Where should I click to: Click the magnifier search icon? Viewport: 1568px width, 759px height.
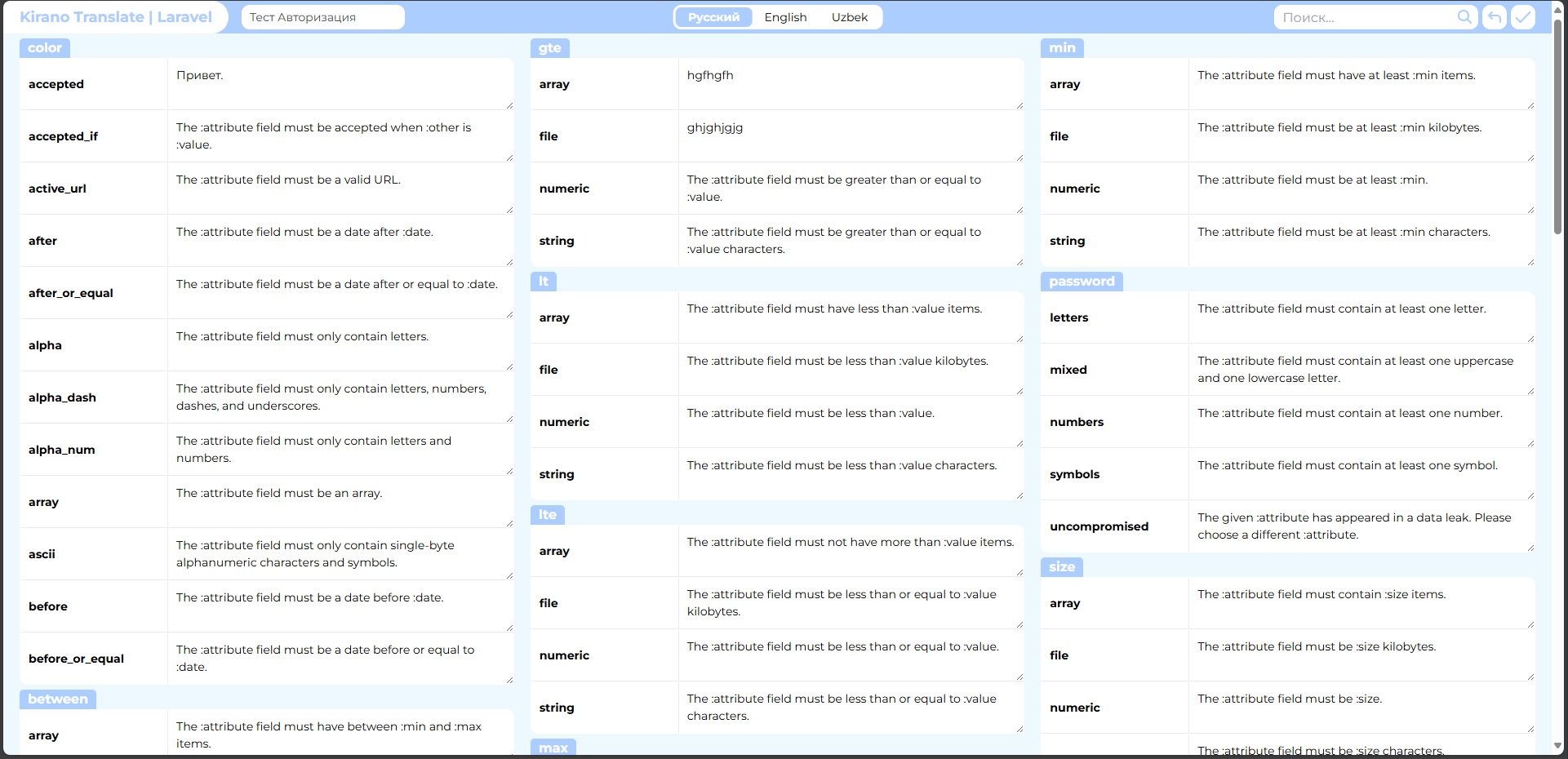1464,17
